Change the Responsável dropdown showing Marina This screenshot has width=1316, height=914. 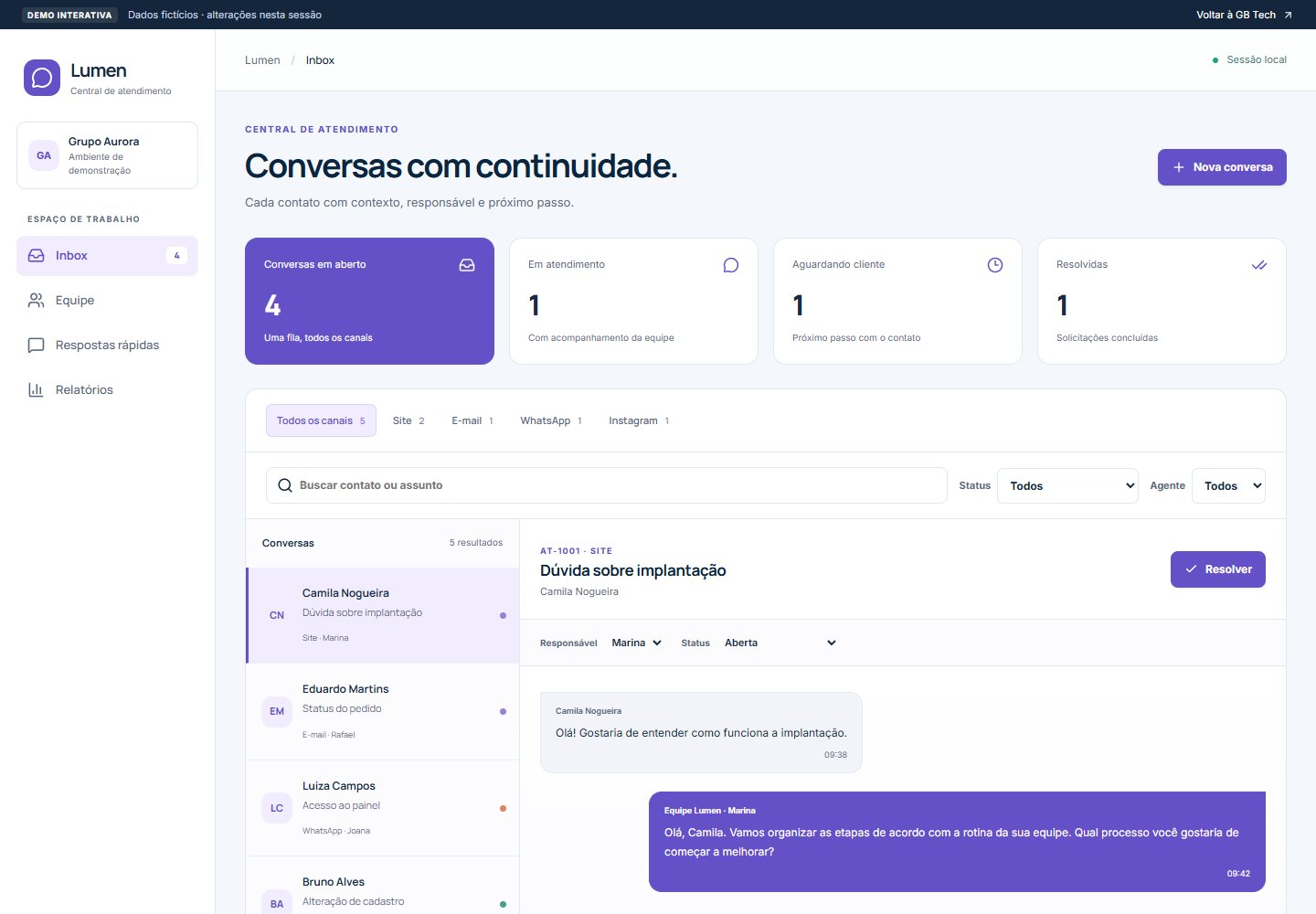click(x=637, y=643)
